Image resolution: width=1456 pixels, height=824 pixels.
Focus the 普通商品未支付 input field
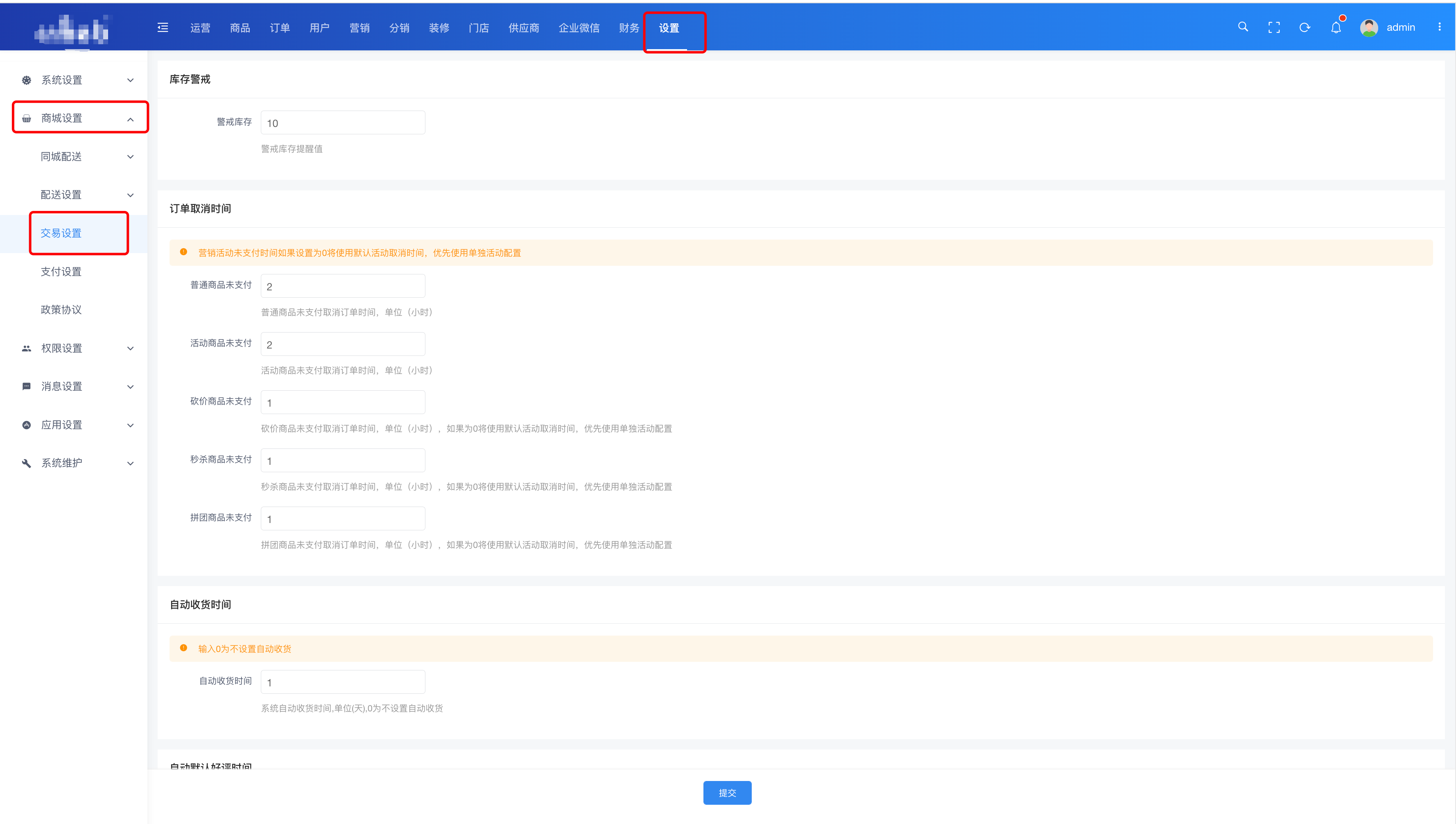pos(343,286)
